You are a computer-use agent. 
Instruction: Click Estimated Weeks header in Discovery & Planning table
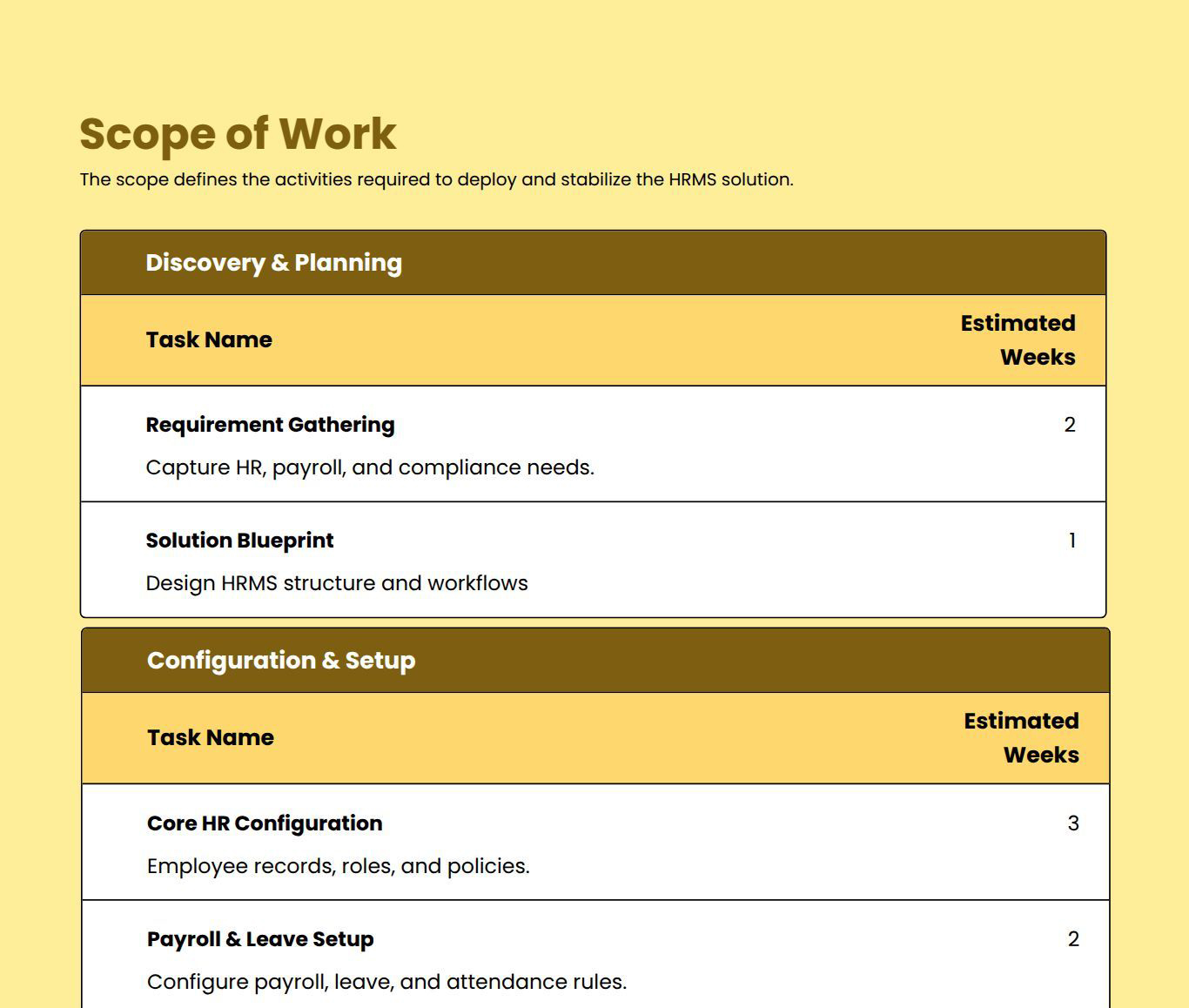[1018, 340]
